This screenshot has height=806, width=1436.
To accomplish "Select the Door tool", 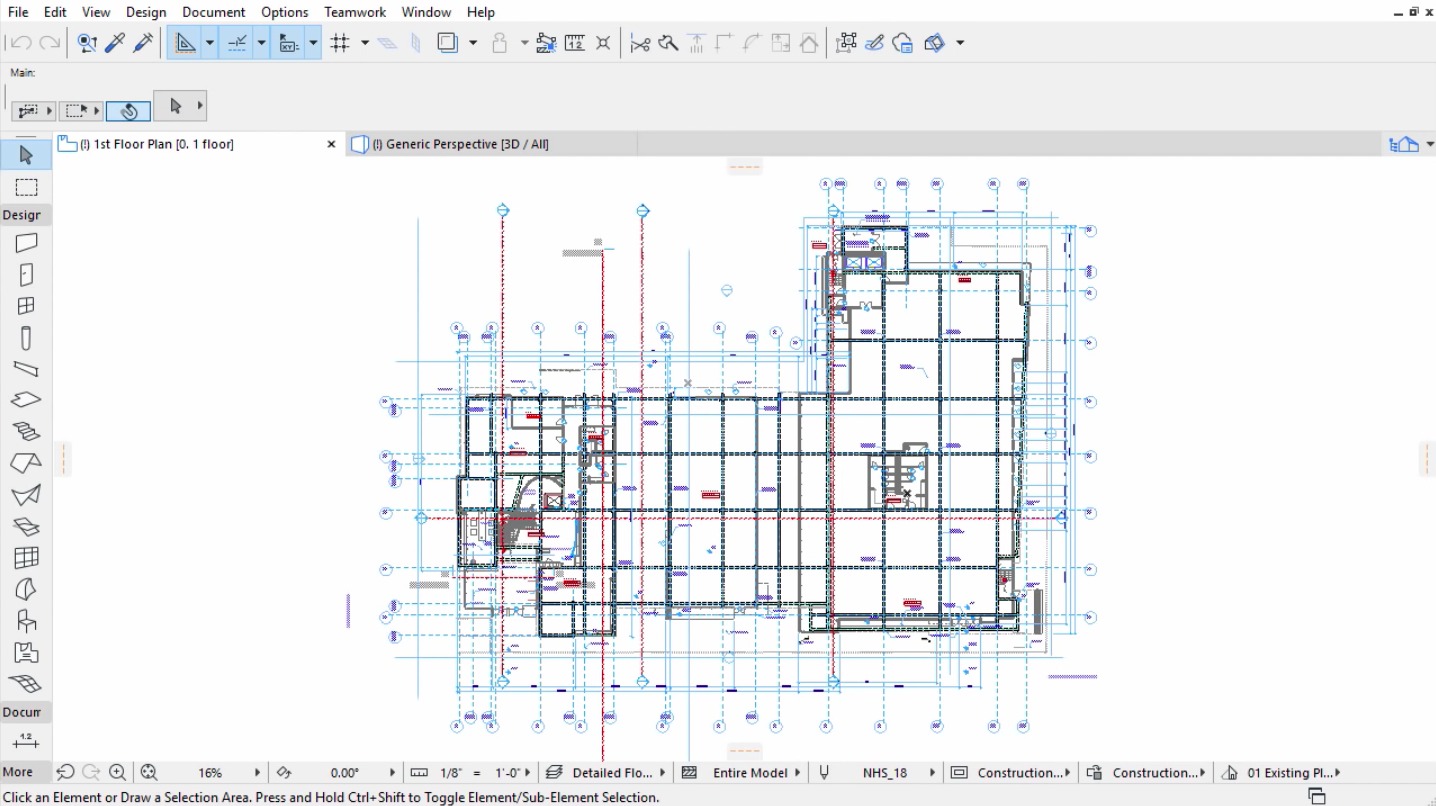I will (25, 273).
